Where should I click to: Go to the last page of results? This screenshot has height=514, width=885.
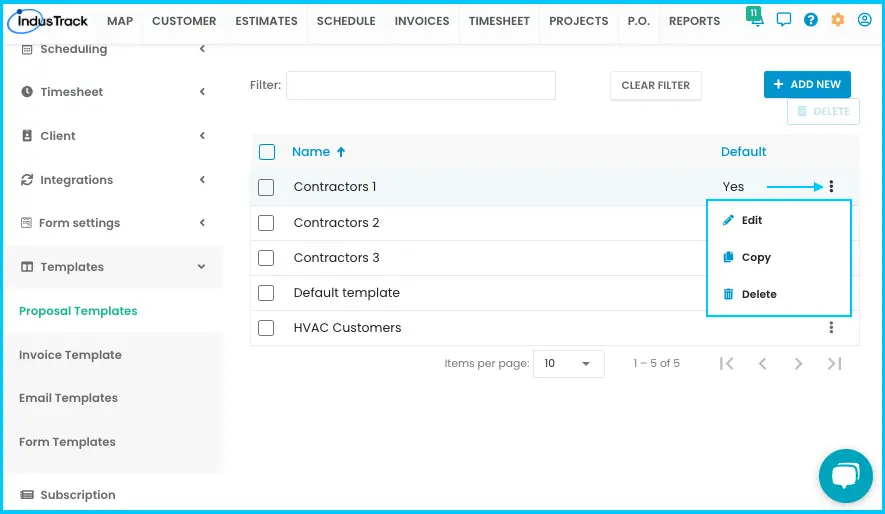[x=834, y=364]
